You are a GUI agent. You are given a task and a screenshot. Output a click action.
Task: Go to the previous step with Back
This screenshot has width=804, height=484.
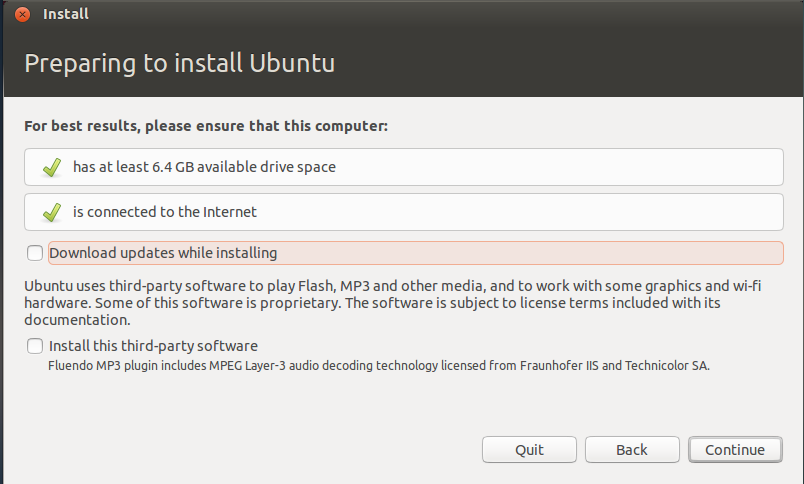pos(632,450)
